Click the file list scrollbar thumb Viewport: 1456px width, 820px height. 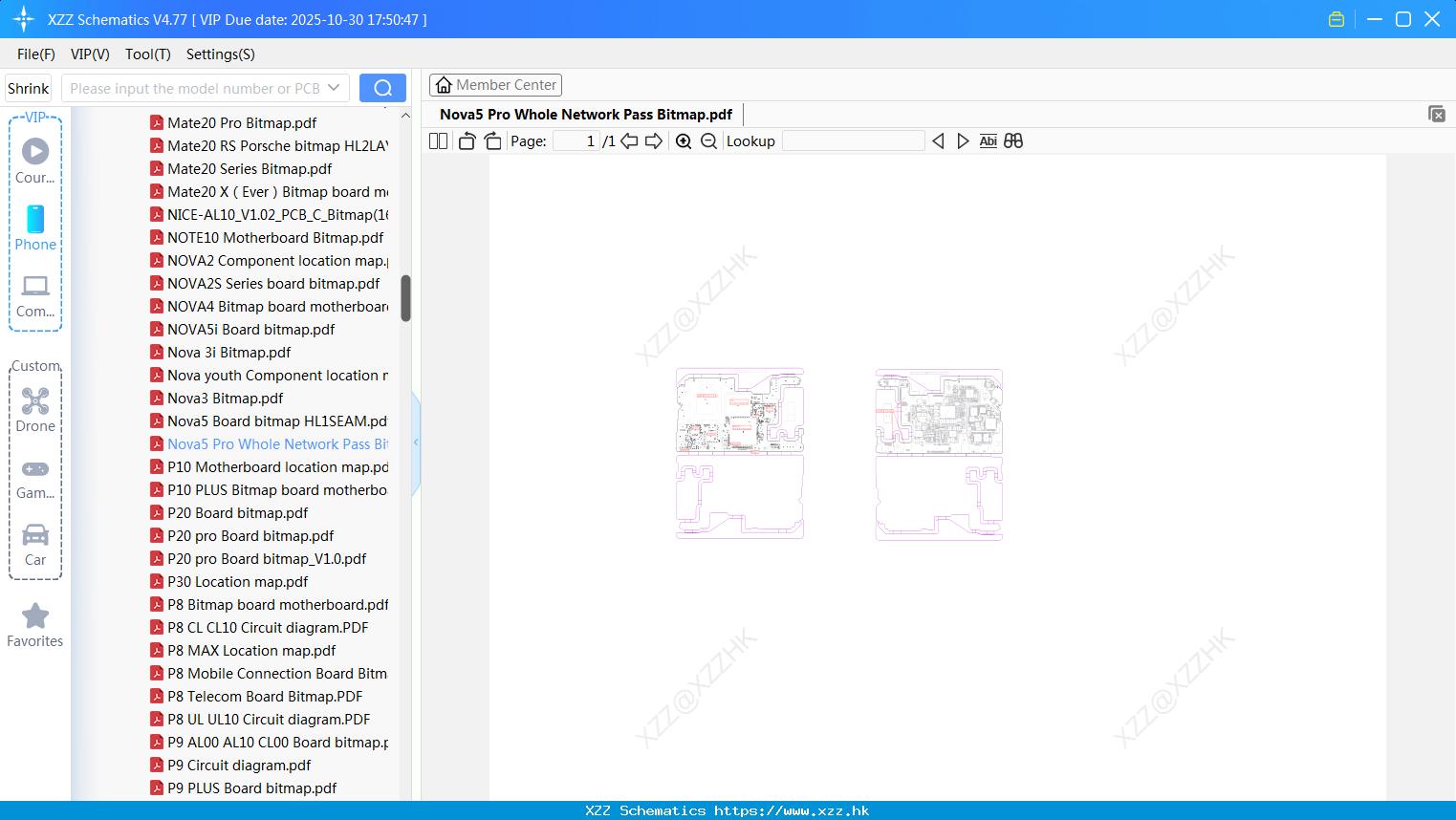click(405, 298)
